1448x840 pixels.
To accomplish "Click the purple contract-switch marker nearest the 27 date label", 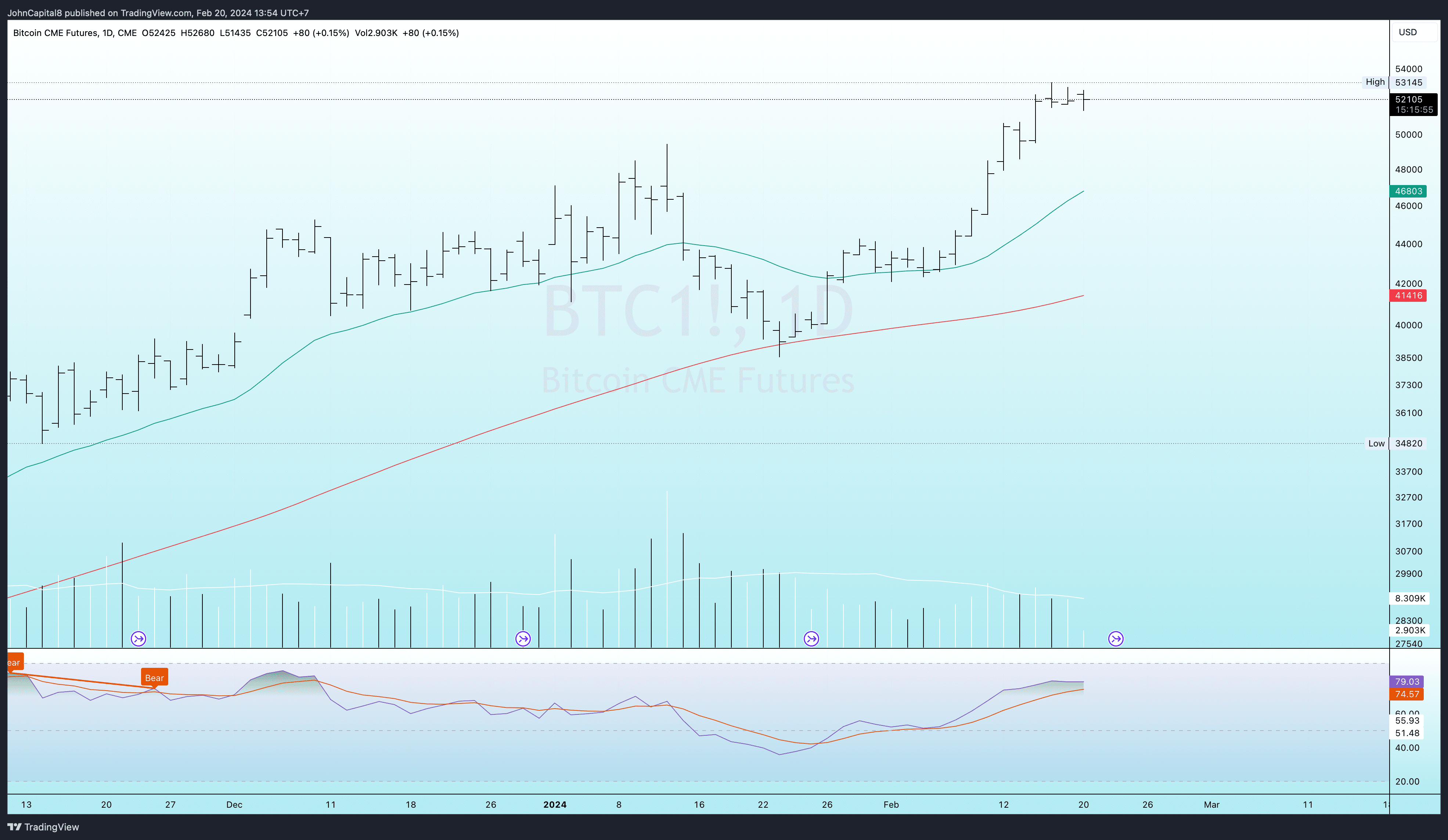I will (138, 638).
